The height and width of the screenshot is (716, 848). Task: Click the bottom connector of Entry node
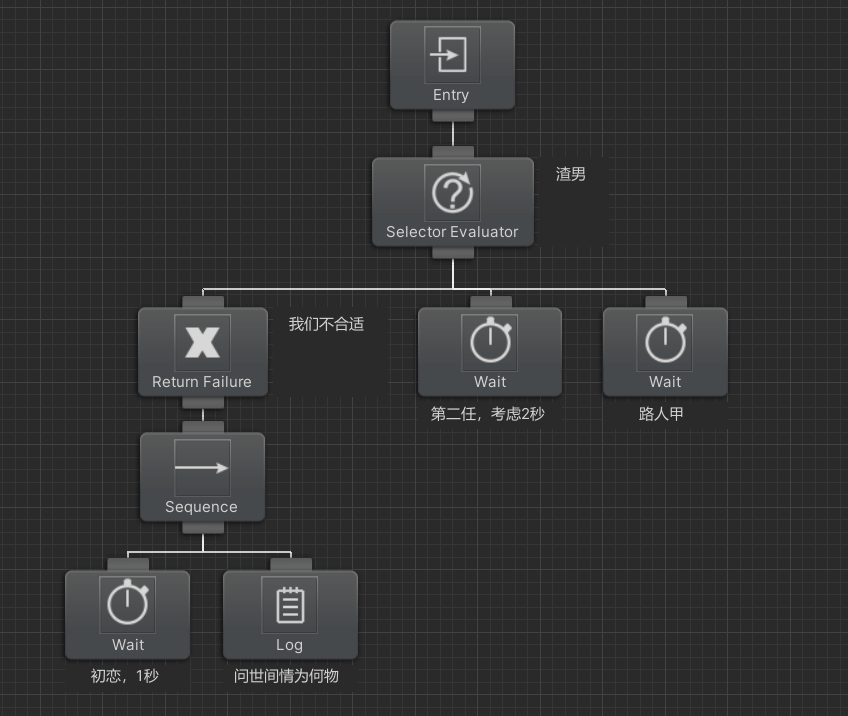click(452, 115)
